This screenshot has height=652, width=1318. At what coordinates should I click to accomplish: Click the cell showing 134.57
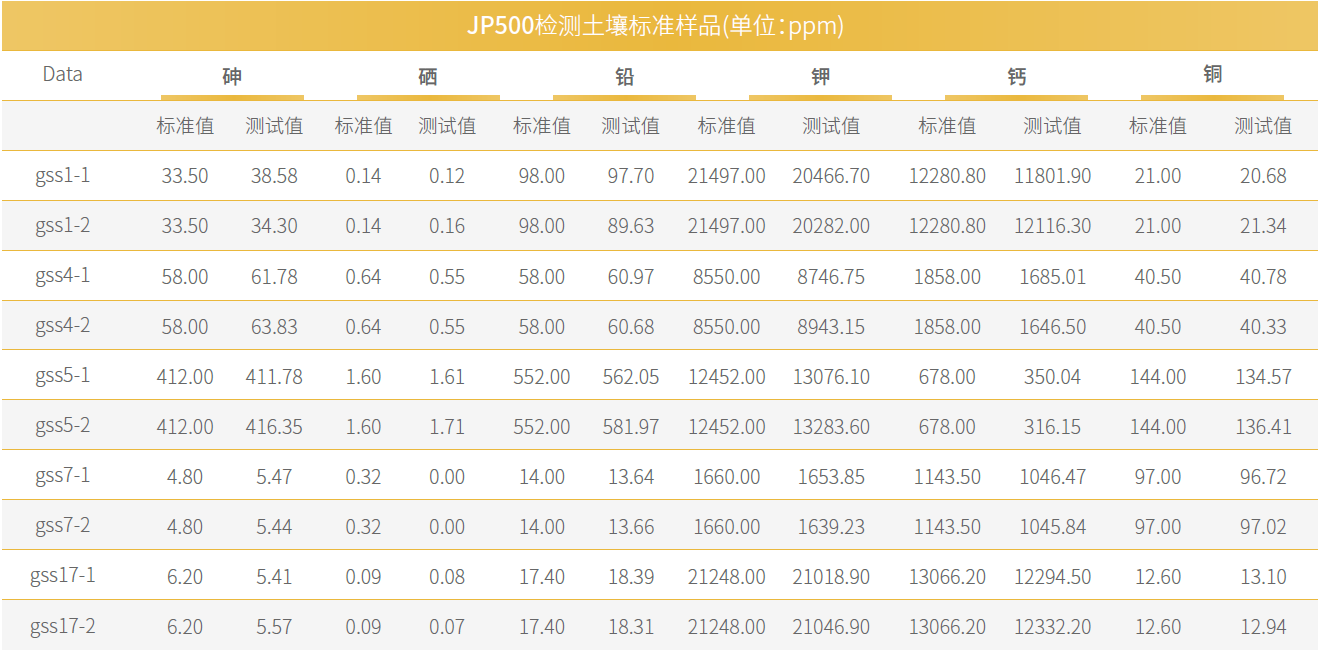click(1263, 377)
